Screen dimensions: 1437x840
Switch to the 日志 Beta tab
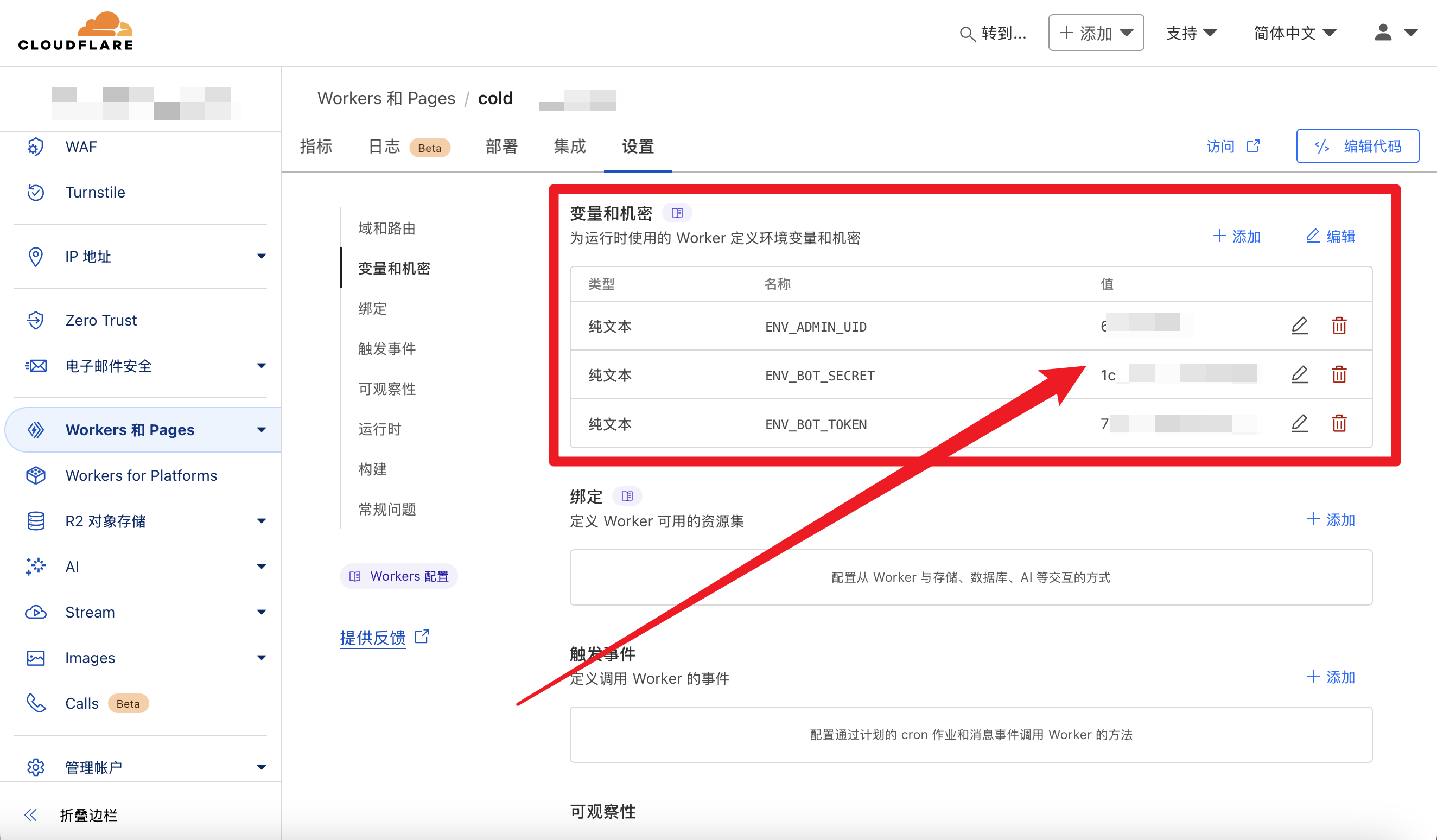click(409, 147)
